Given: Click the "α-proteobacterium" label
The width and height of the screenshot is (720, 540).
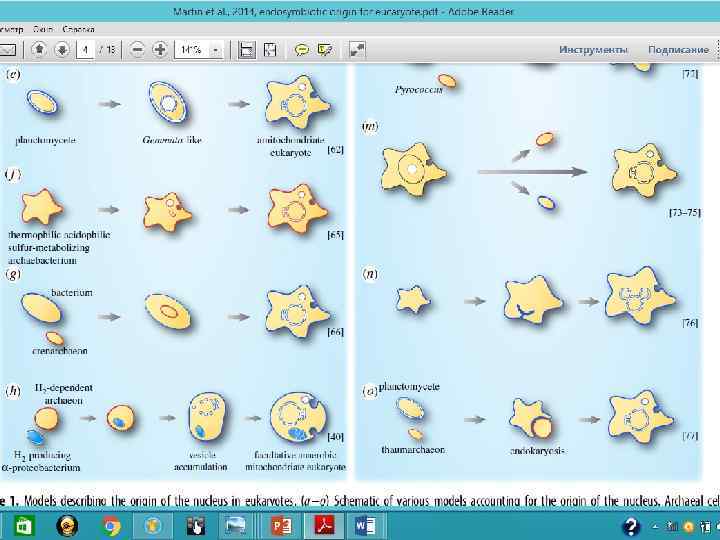Looking at the screenshot, I should point(41,467).
